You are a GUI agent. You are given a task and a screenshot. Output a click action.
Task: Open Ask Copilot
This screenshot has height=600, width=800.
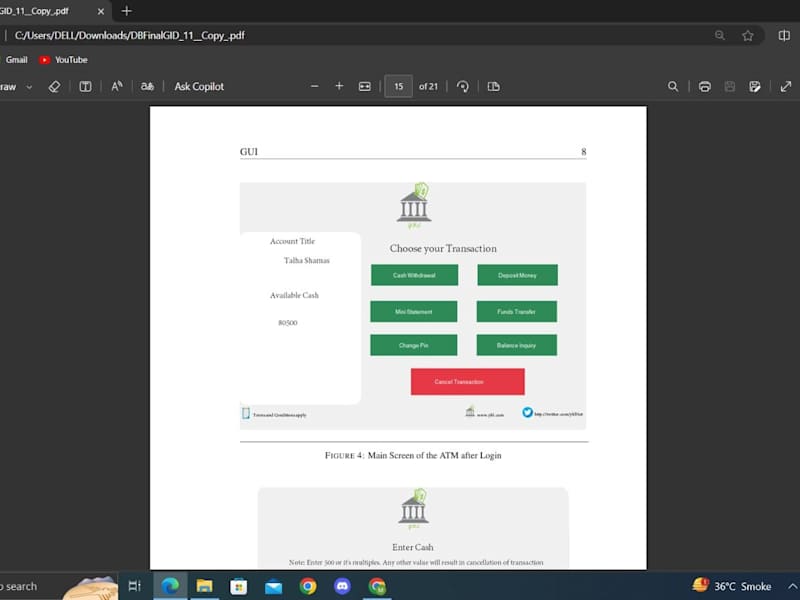click(199, 87)
